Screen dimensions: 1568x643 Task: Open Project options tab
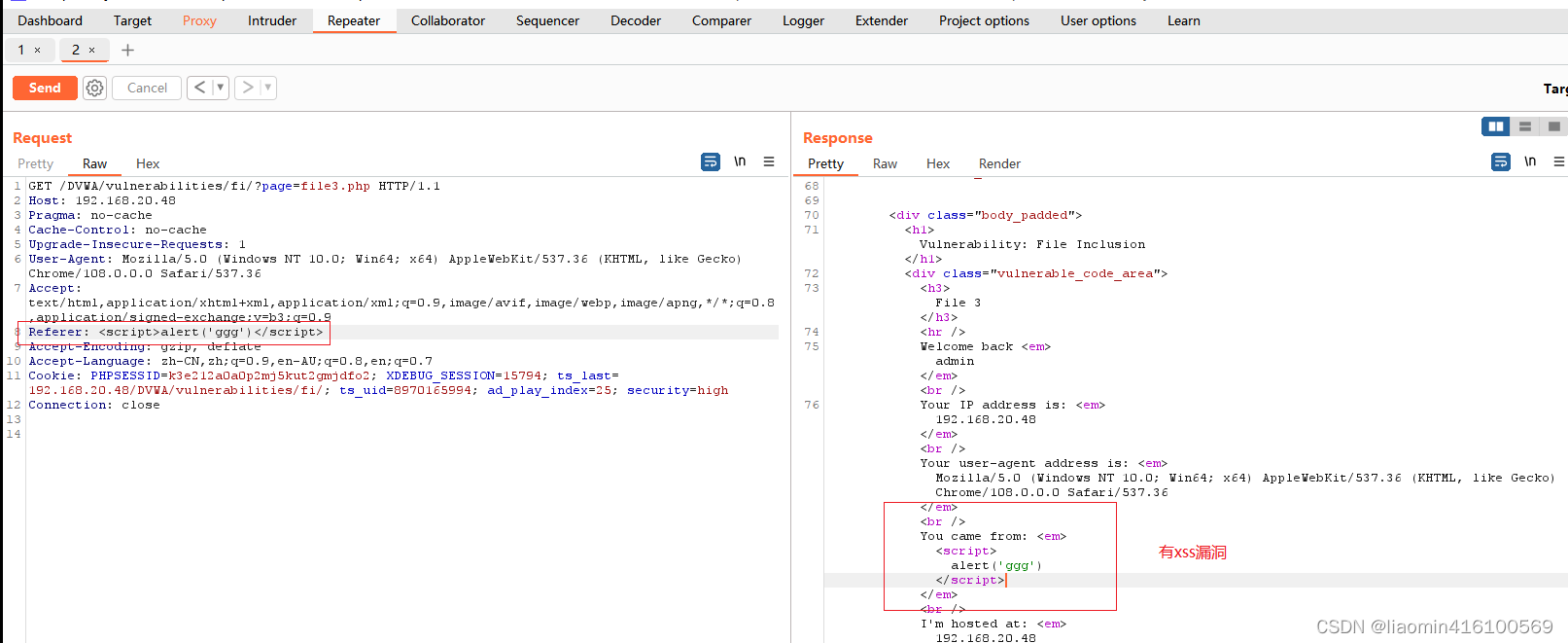pyautogui.click(x=984, y=20)
